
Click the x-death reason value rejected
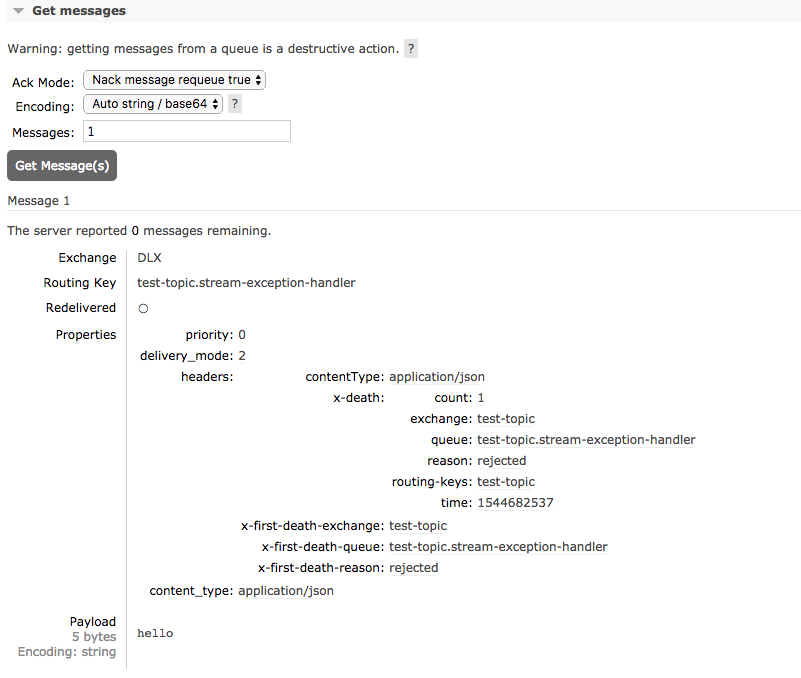tap(501, 460)
